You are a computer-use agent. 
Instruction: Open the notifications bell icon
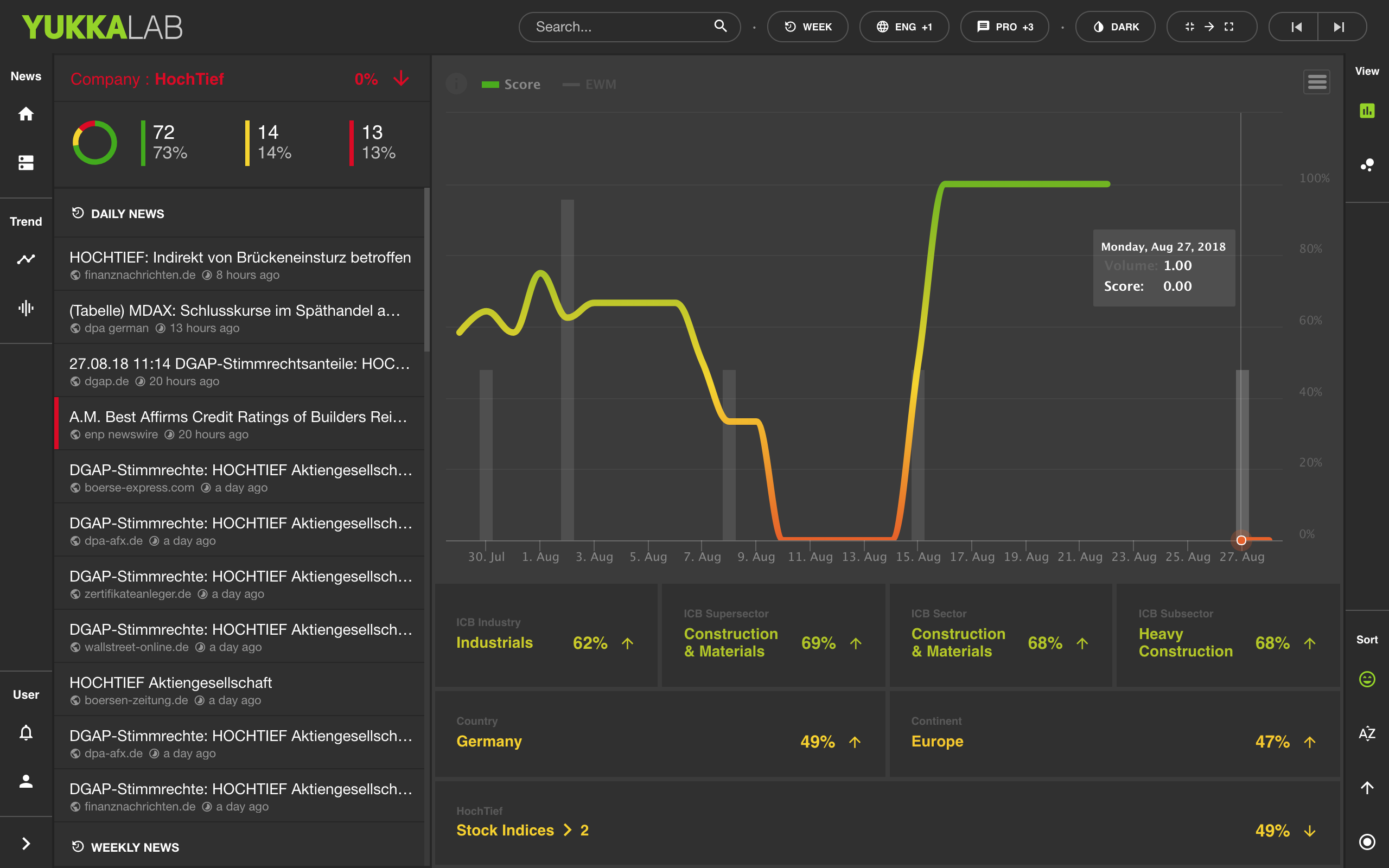click(x=26, y=732)
